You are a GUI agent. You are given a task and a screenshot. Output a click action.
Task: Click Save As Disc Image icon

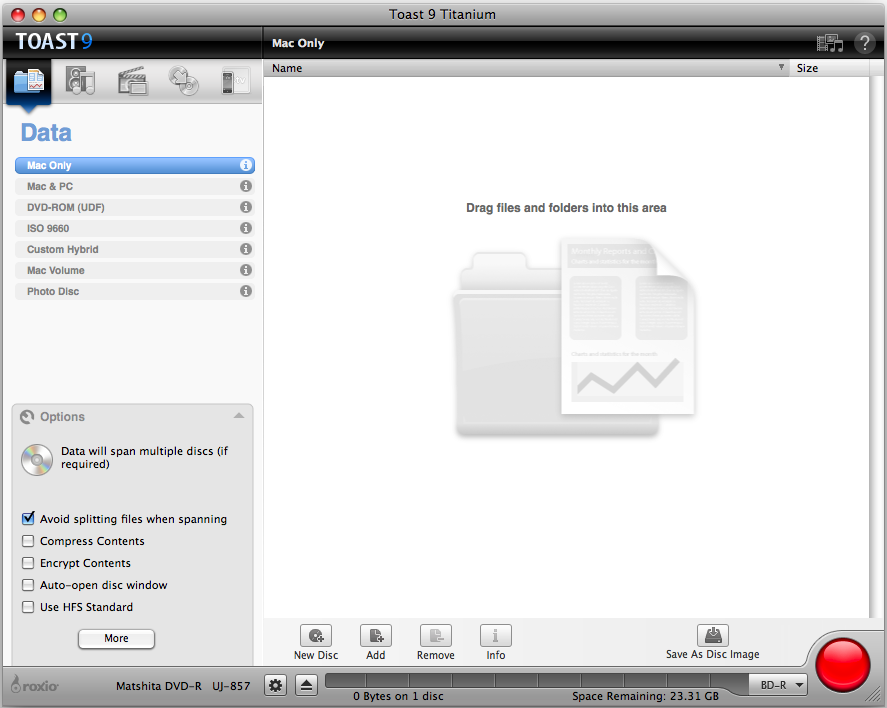pyautogui.click(x=713, y=635)
